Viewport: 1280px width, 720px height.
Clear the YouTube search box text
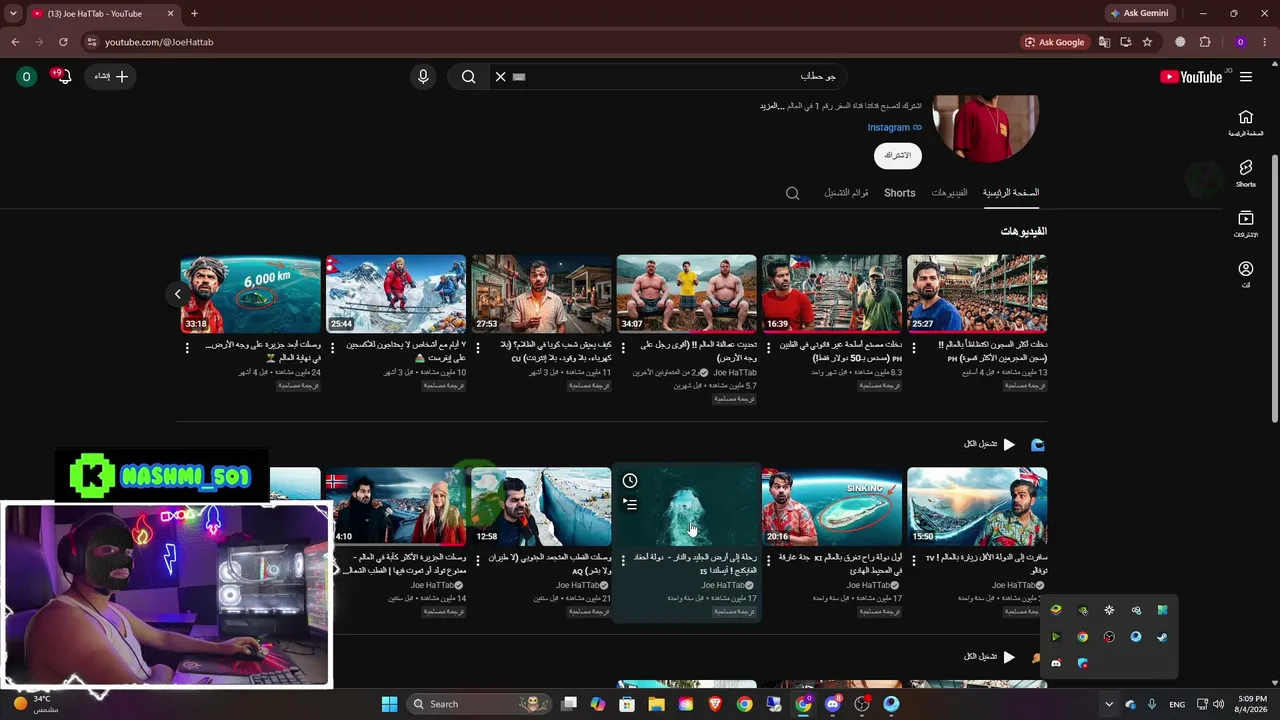point(501,77)
